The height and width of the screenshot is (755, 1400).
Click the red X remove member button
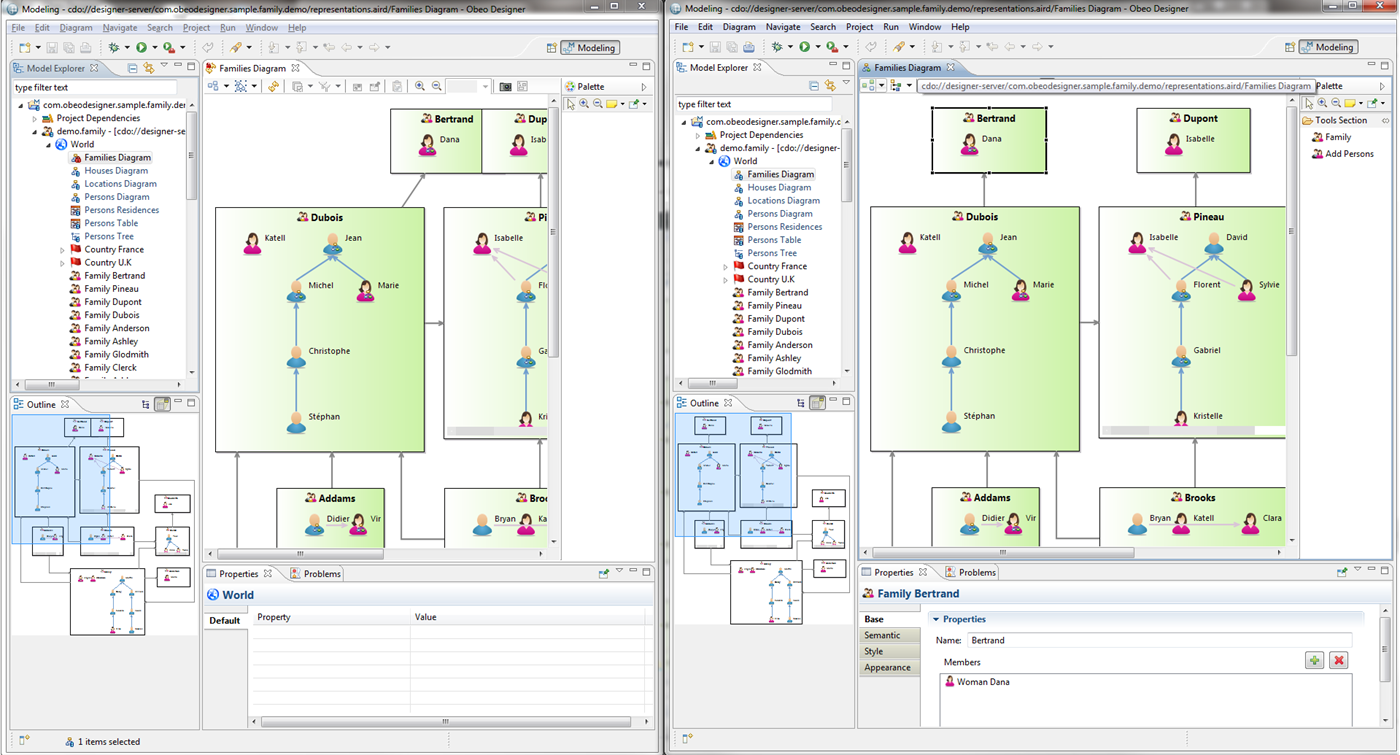[x=1339, y=661]
